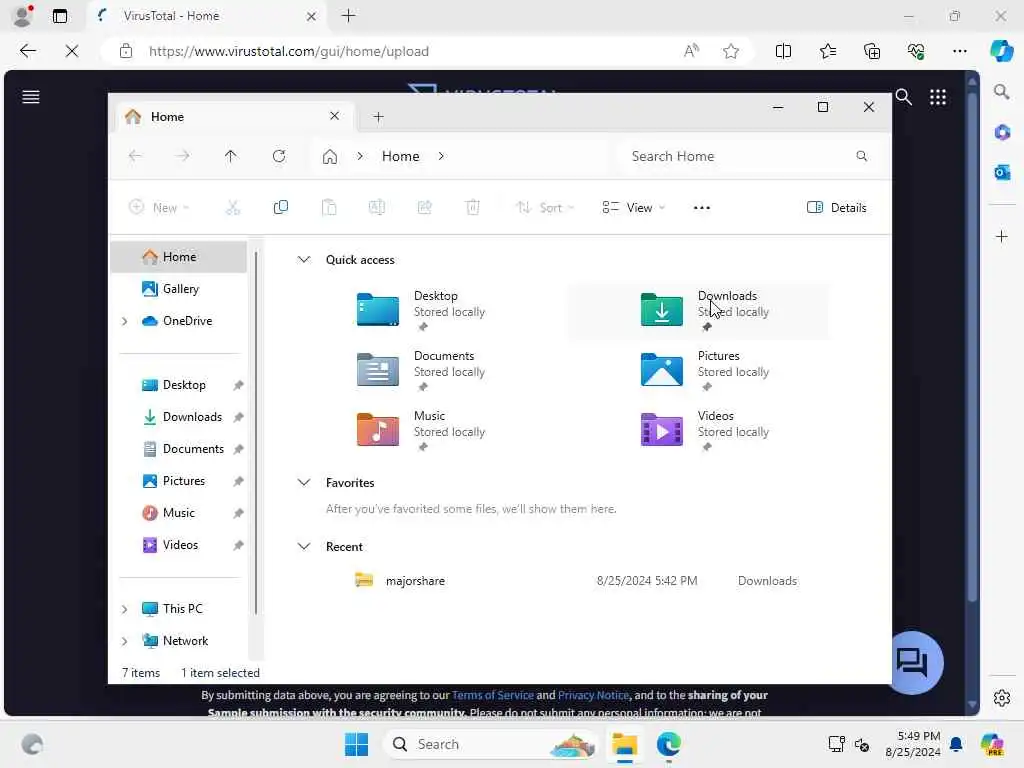Click the Delete trash icon in File Explorer
Screen dimensions: 1024x768
pyautogui.click(x=473, y=208)
